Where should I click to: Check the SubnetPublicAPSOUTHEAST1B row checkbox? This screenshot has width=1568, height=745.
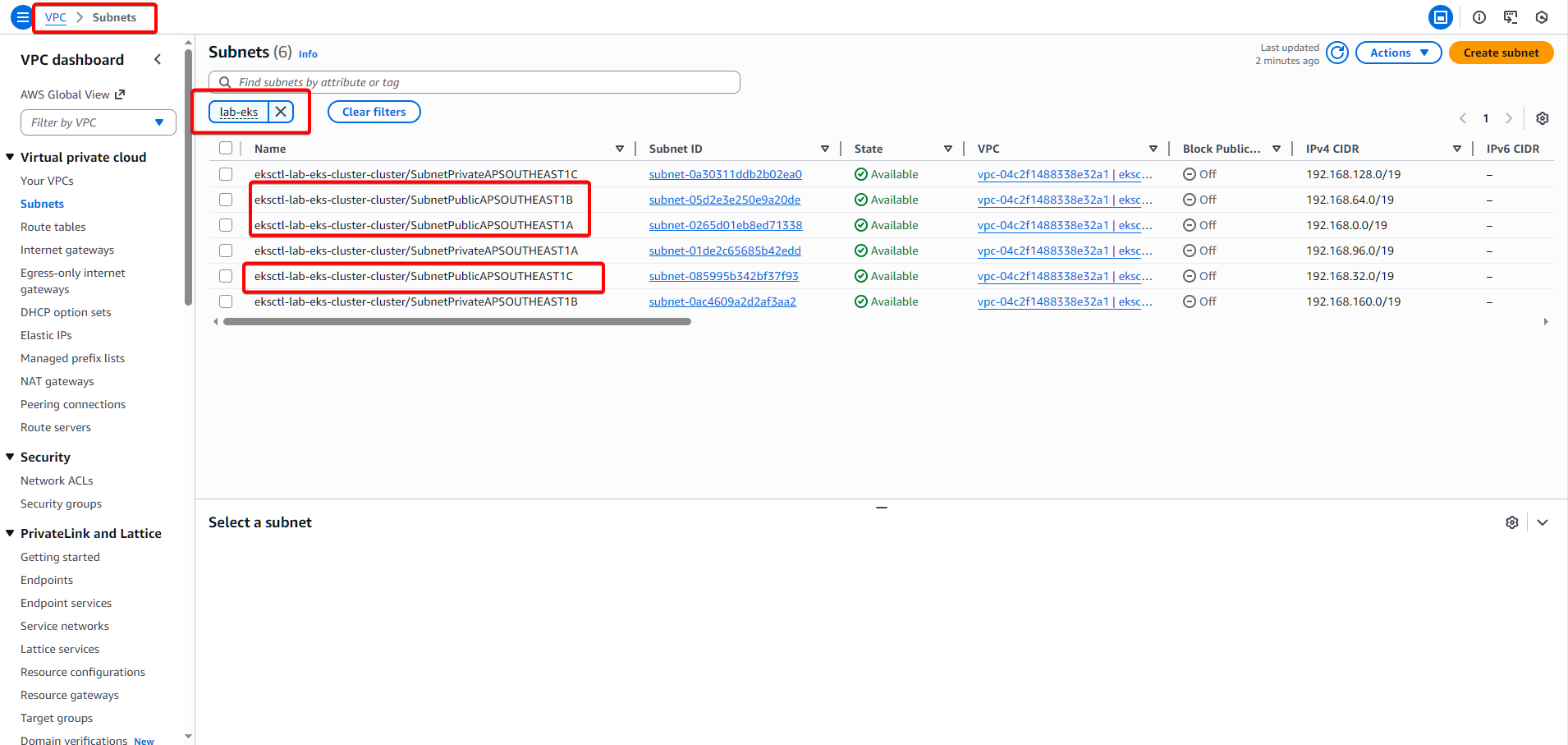226,200
